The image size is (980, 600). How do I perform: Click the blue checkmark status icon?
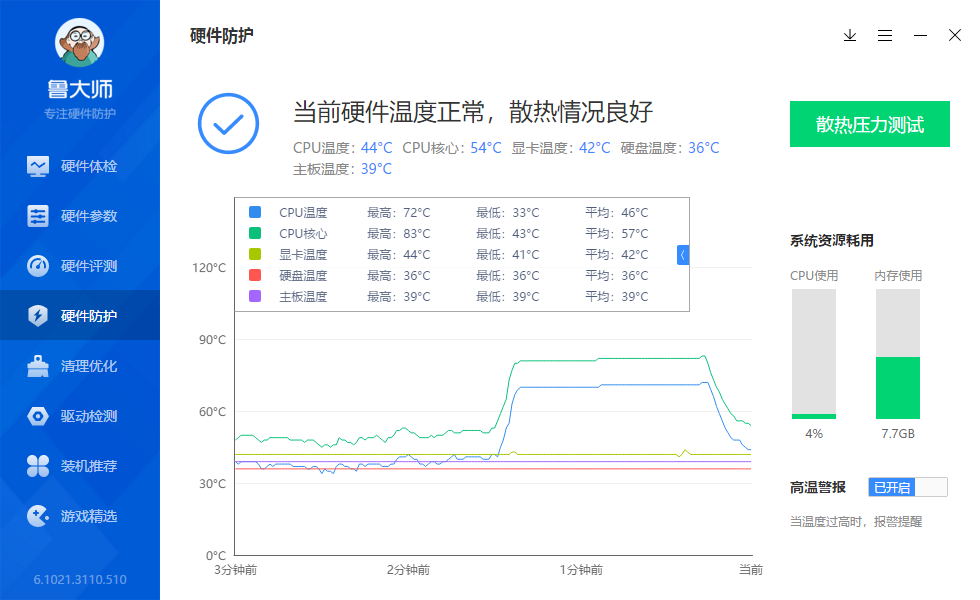[229, 124]
